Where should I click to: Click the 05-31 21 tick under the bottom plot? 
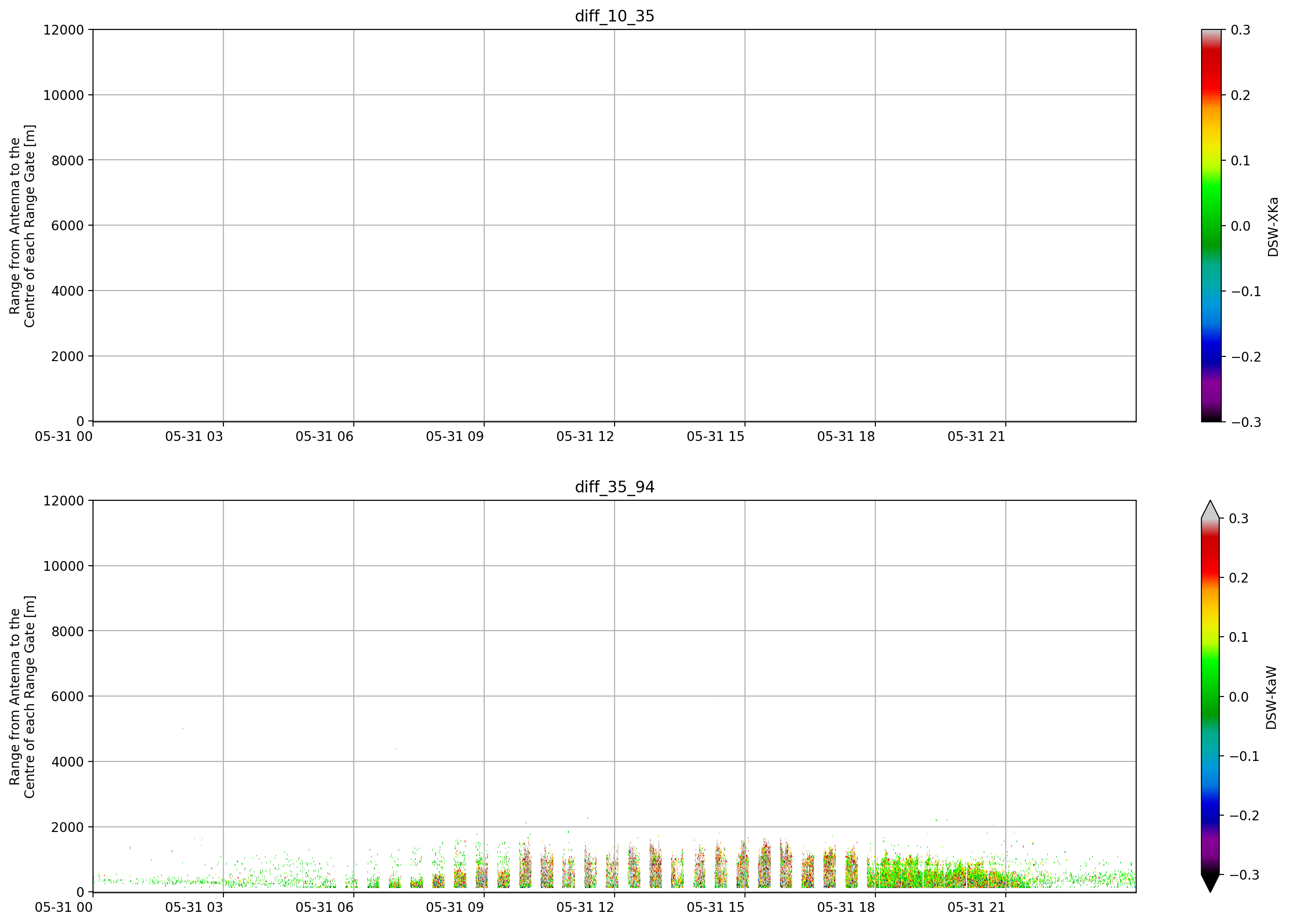click(976, 908)
